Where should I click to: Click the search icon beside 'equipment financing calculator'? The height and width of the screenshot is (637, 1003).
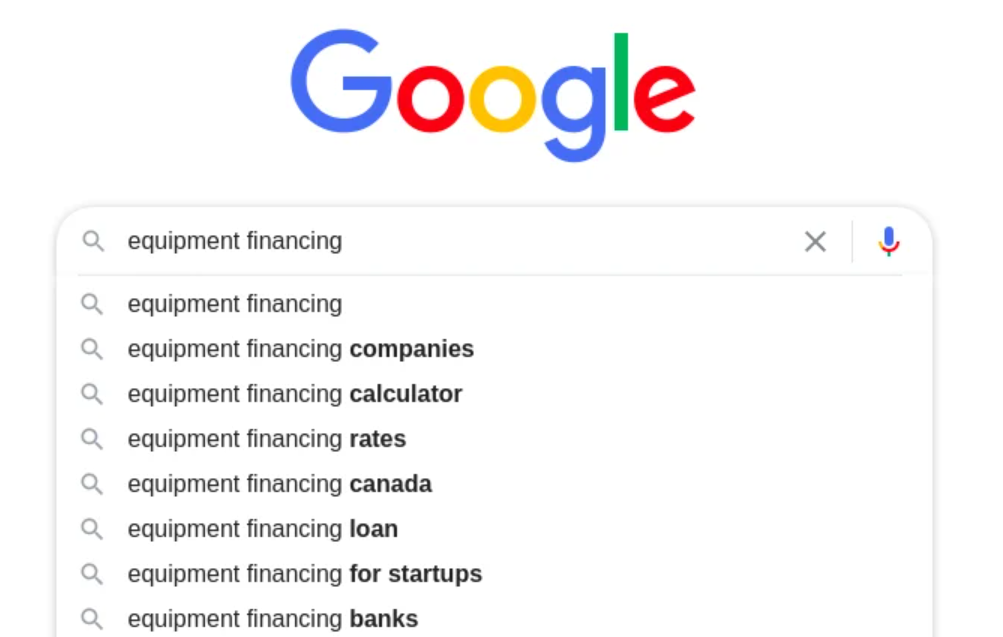click(x=92, y=394)
